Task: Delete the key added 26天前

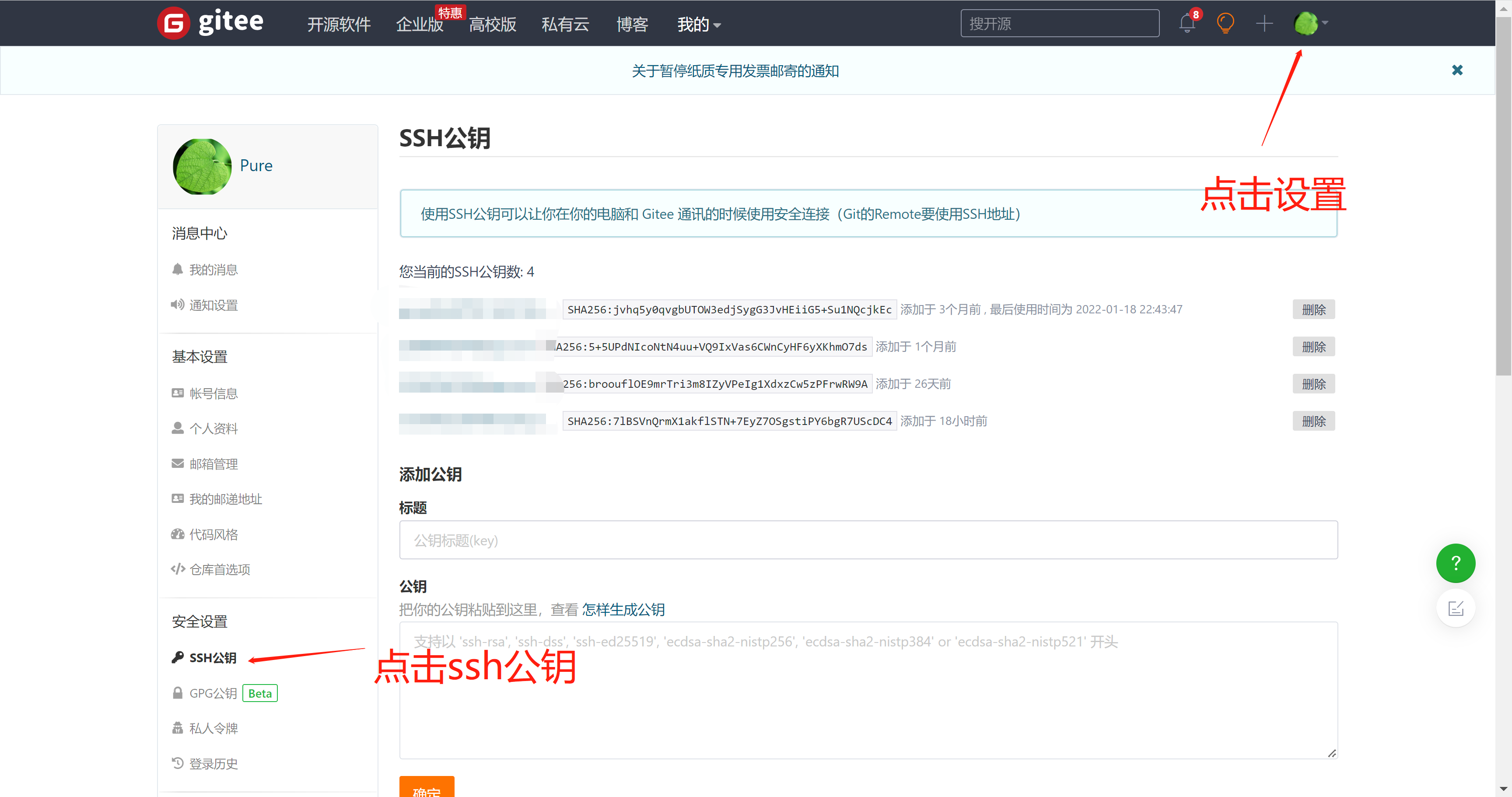Action: pos(1313,383)
